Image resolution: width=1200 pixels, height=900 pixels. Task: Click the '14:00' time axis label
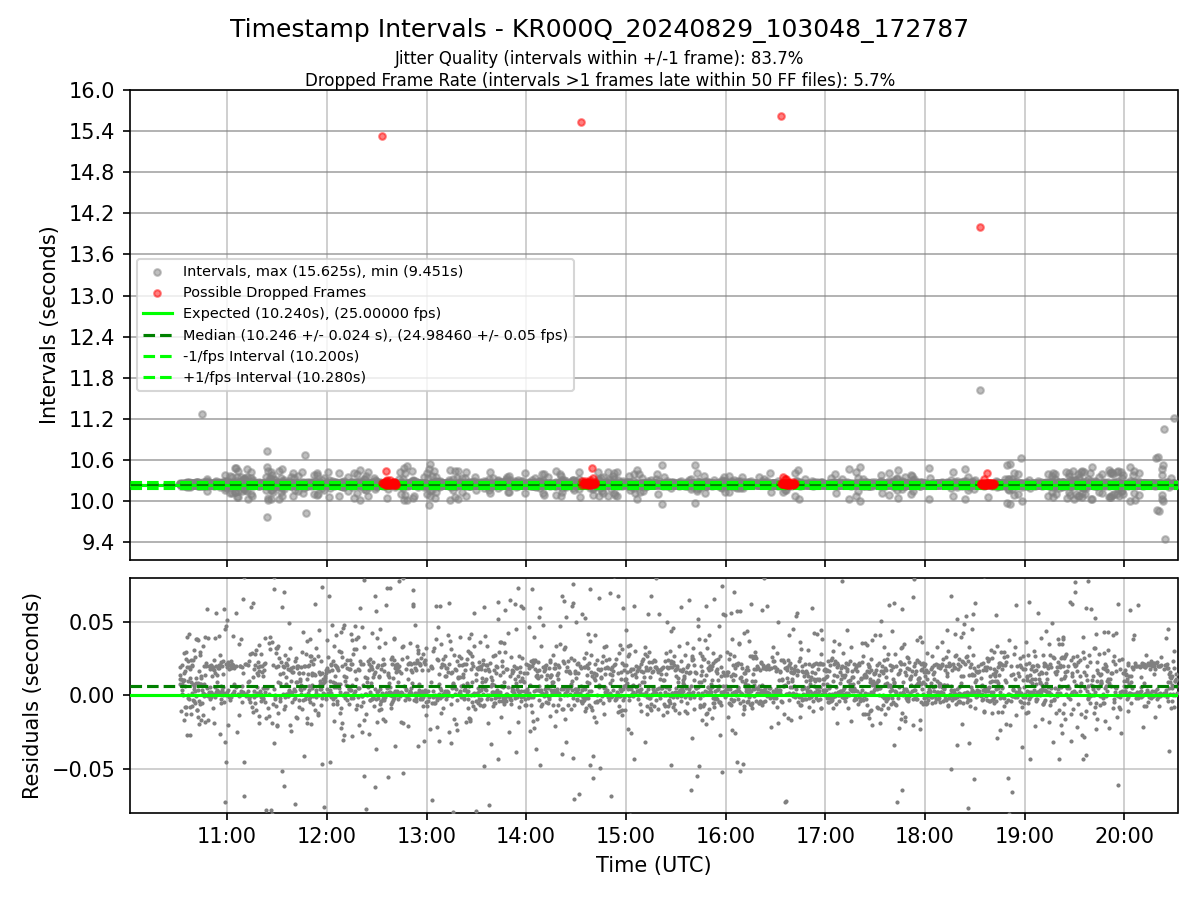tap(526, 834)
